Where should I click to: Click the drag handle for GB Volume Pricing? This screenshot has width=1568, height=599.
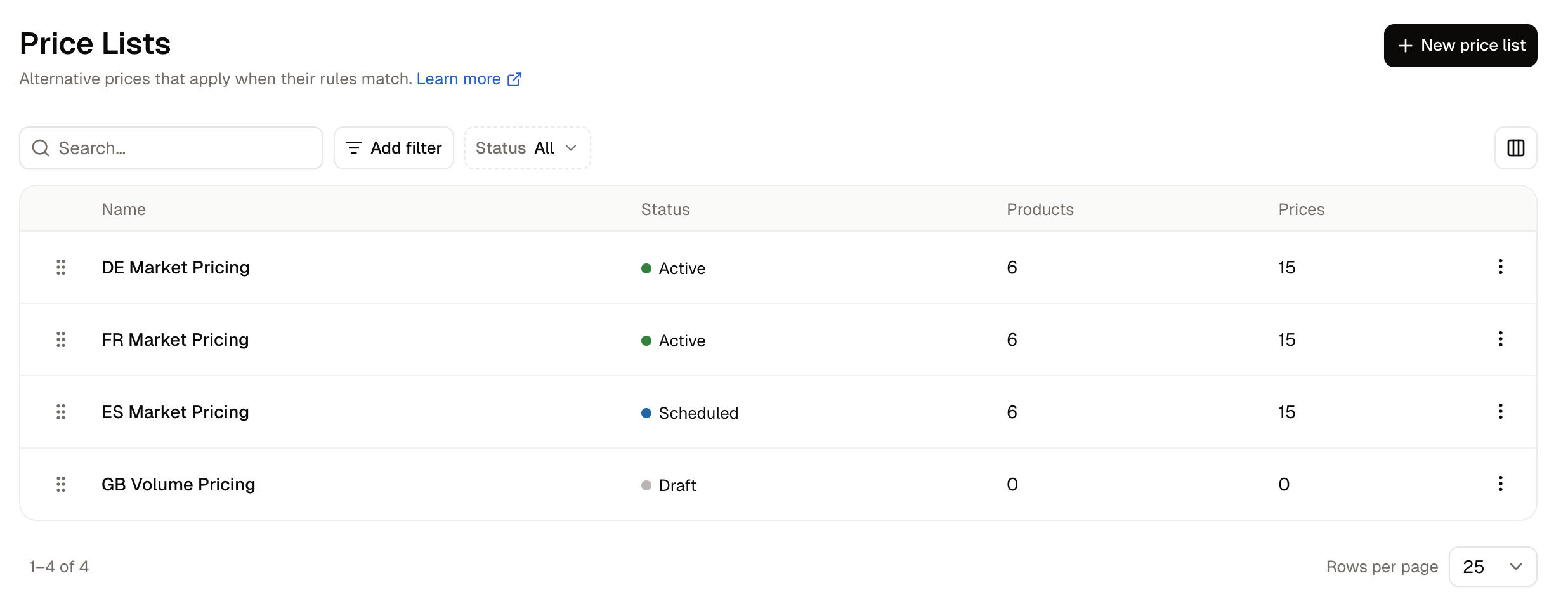coord(61,484)
